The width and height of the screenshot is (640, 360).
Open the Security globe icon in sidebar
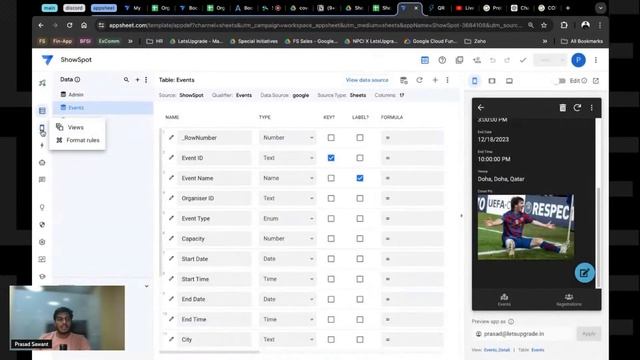tap(42, 224)
